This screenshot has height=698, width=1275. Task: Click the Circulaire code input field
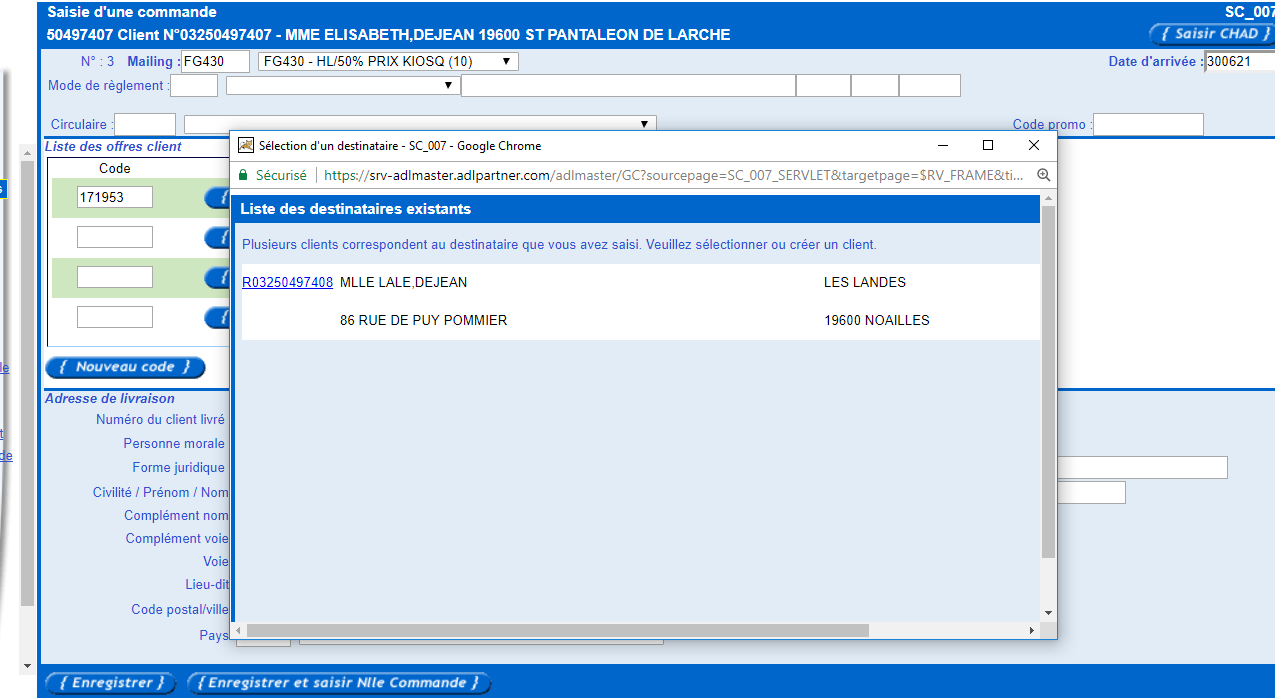click(x=145, y=125)
